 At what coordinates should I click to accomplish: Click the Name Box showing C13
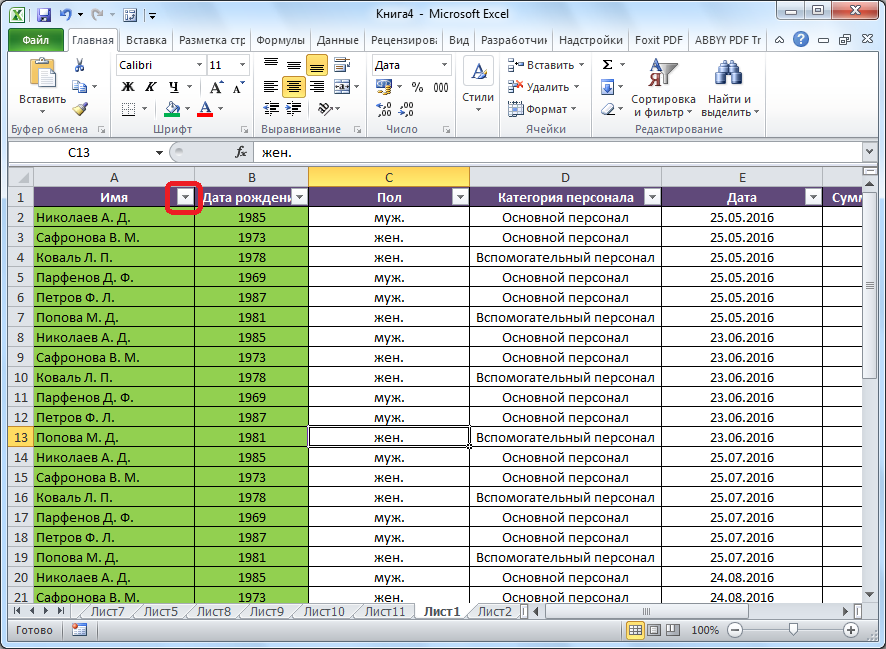point(80,153)
